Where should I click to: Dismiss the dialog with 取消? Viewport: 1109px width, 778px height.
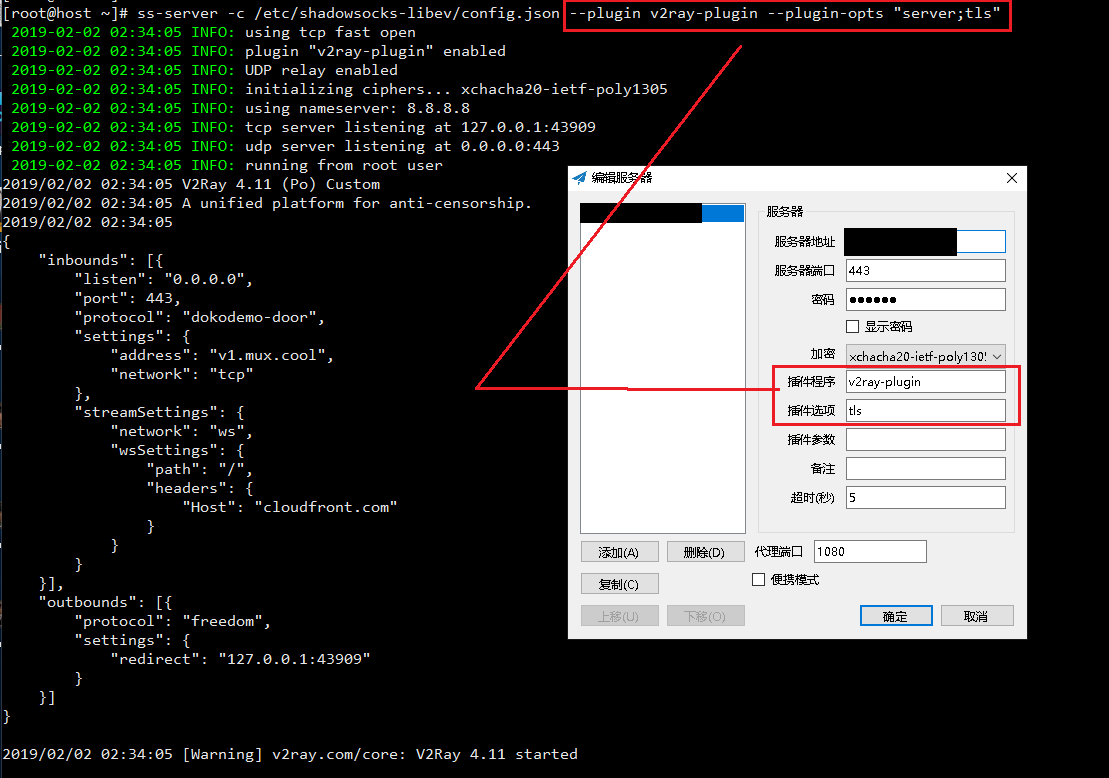977,615
